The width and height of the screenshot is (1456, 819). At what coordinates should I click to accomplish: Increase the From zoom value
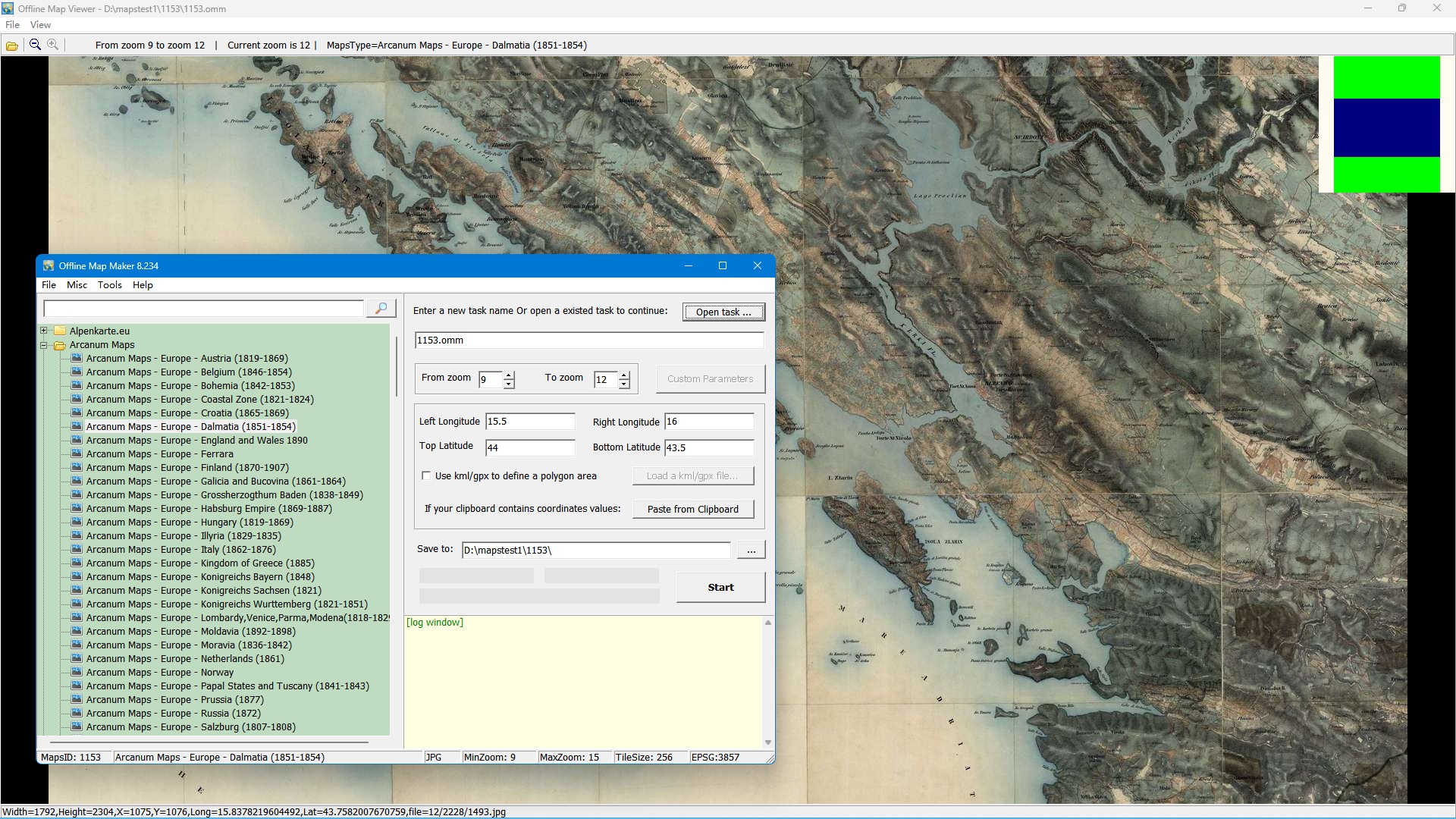509,375
